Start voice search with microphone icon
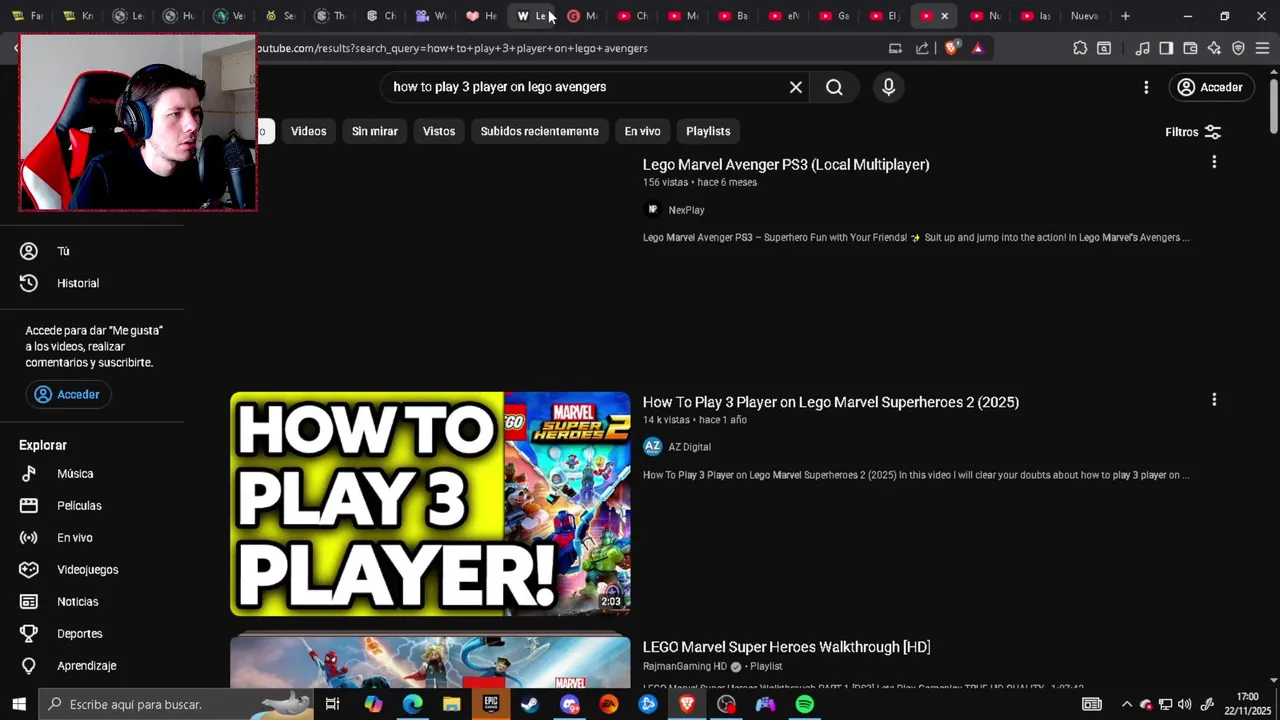Viewport: 1280px width, 720px height. (888, 87)
